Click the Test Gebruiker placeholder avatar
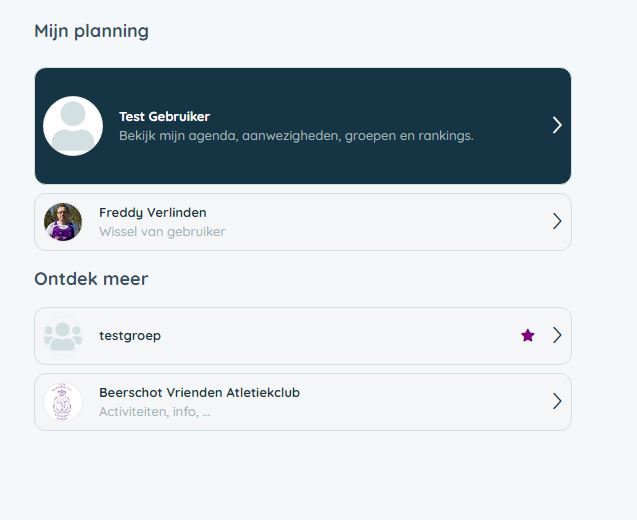 pyautogui.click(x=73, y=126)
